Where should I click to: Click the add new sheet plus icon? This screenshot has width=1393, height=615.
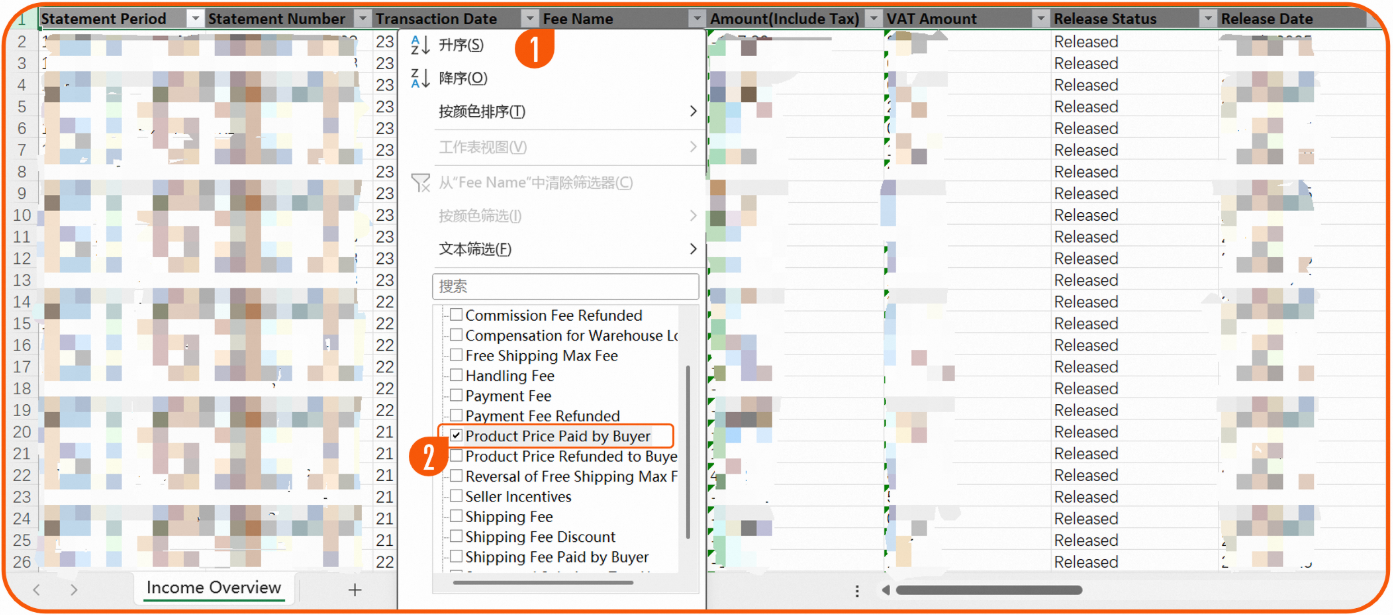click(x=354, y=590)
